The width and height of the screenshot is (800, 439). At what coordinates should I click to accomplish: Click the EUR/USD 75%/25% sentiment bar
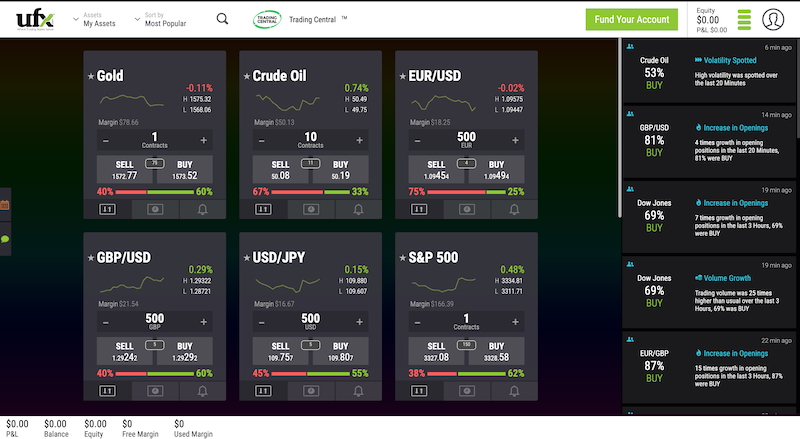click(466, 192)
